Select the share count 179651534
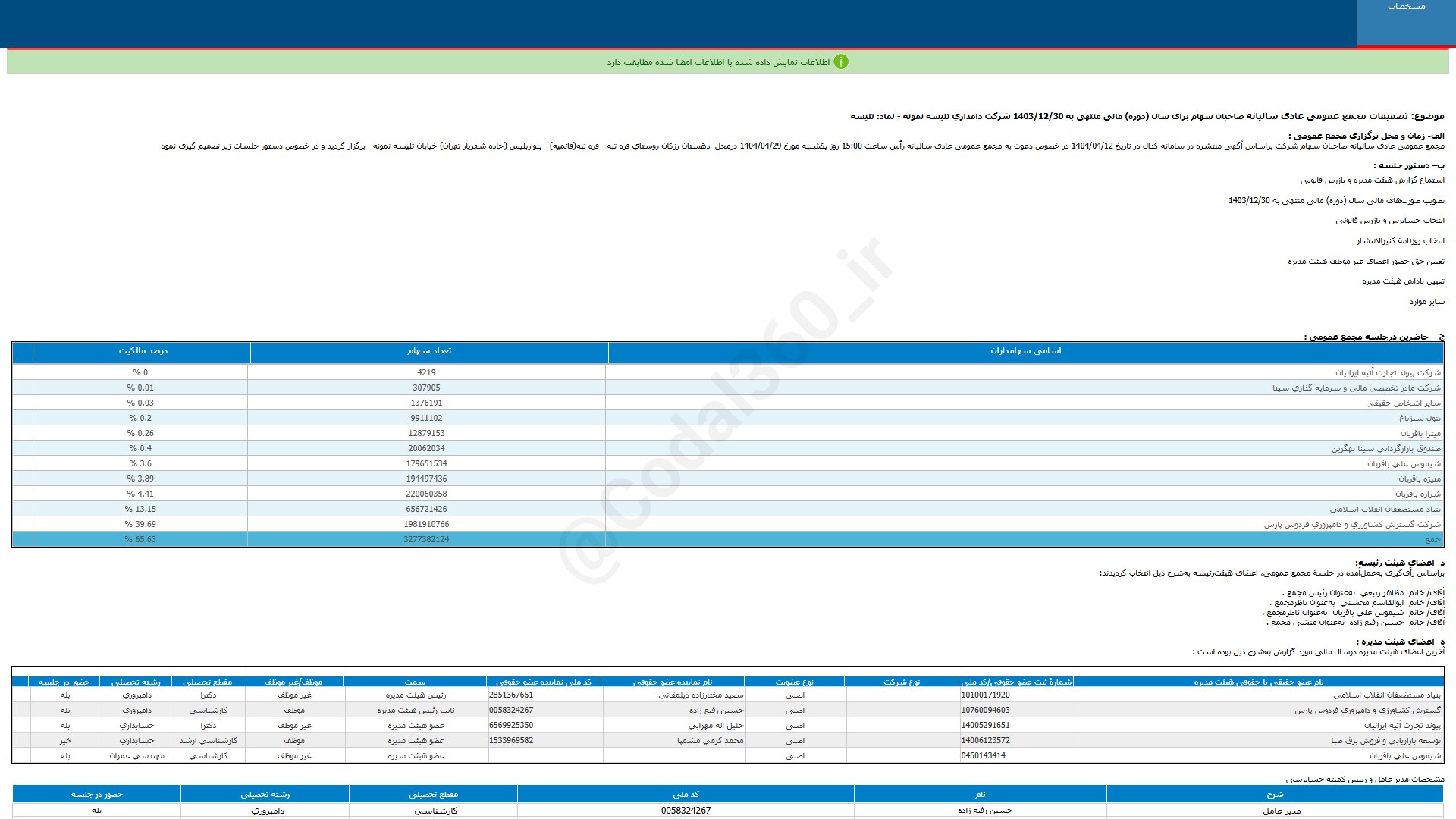Viewport: 1456px width, 819px height. point(426,463)
